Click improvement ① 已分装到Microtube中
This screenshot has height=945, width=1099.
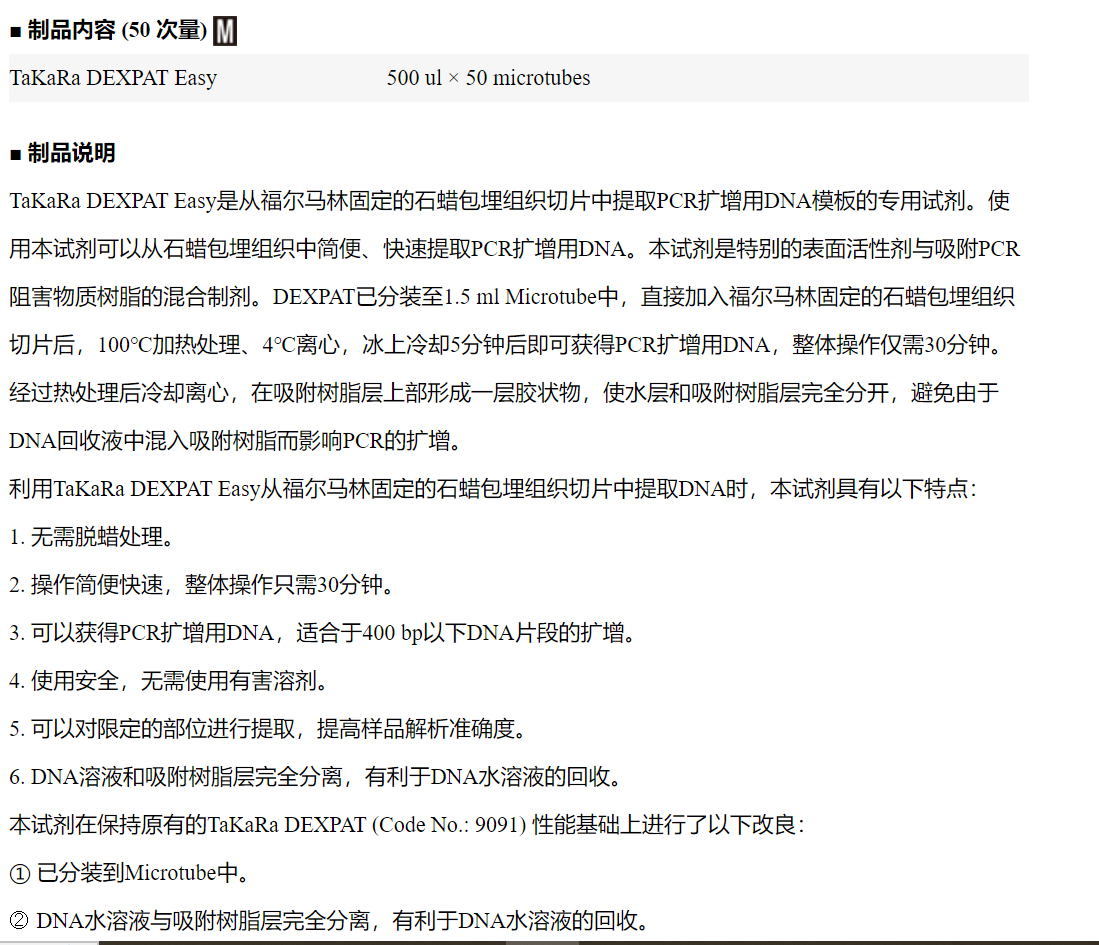(128, 873)
